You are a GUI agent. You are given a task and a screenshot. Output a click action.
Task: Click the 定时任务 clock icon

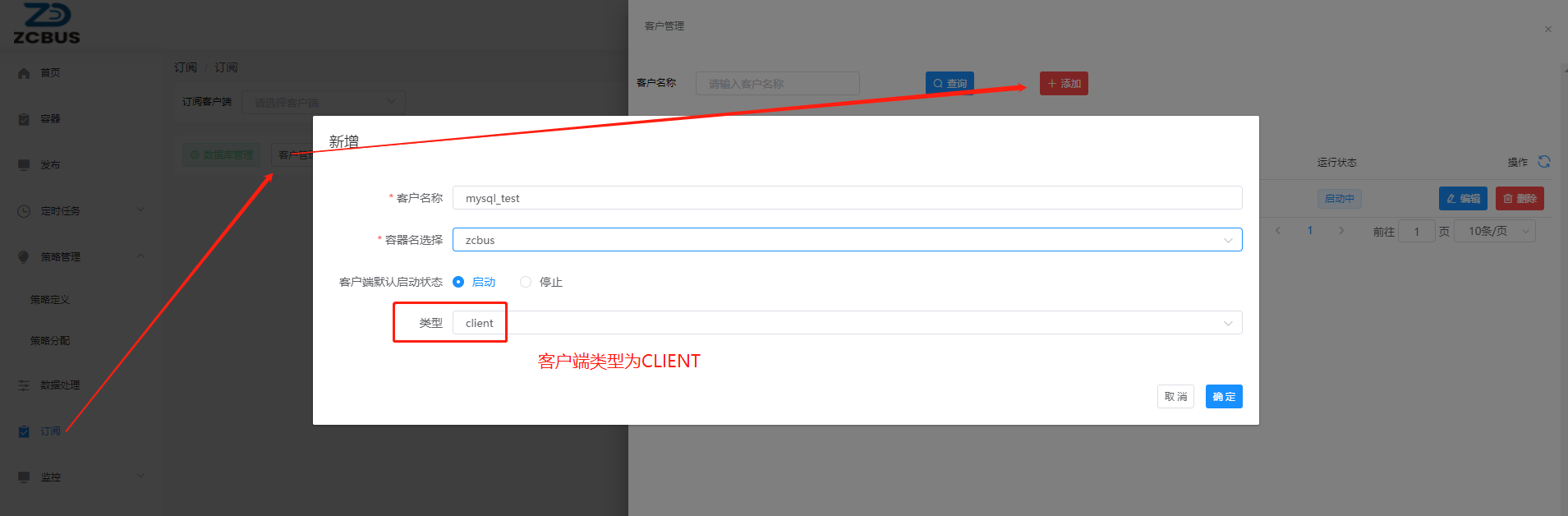coord(24,211)
